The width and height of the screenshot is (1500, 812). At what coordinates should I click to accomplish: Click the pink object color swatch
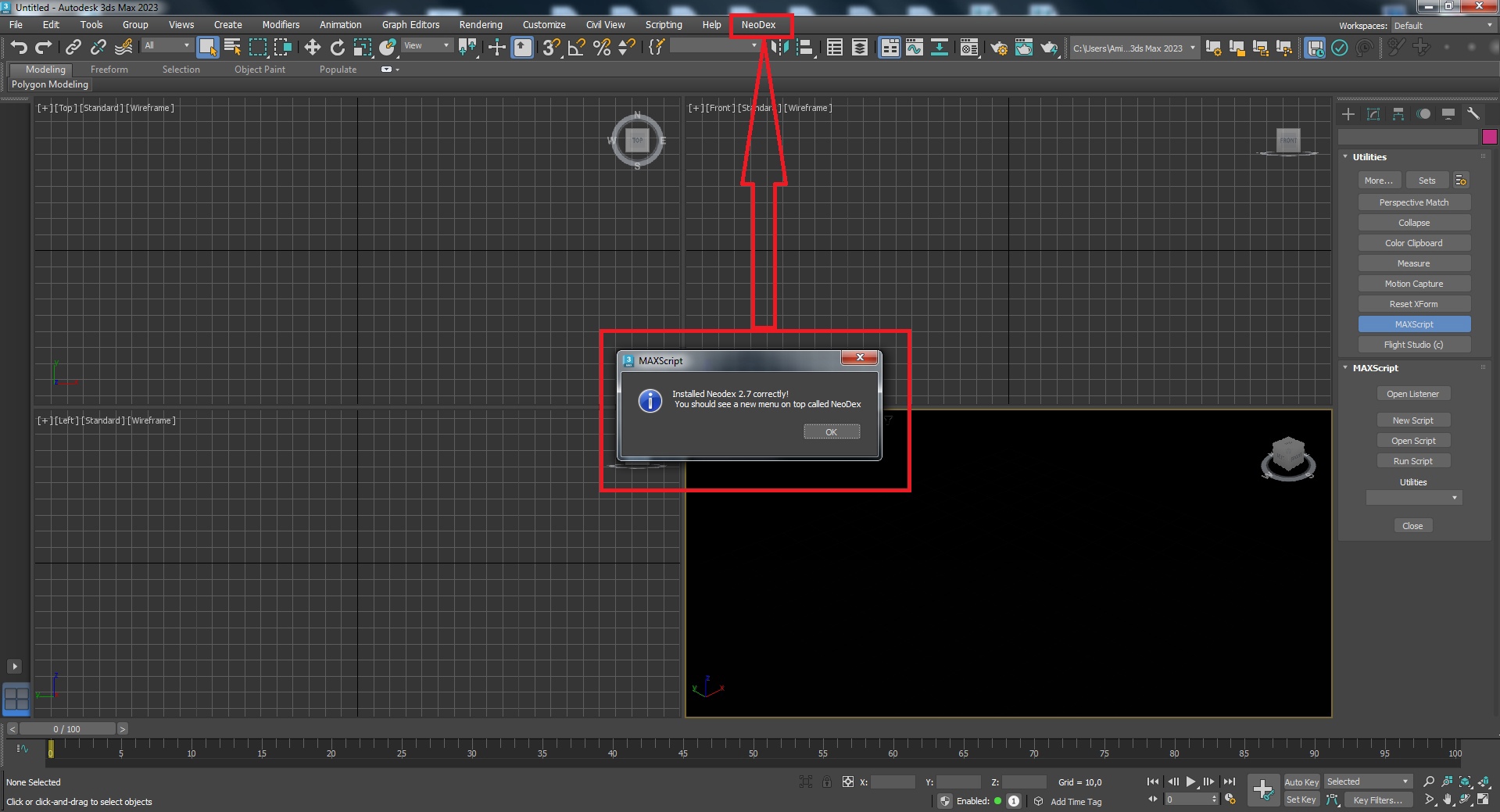tap(1489, 137)
